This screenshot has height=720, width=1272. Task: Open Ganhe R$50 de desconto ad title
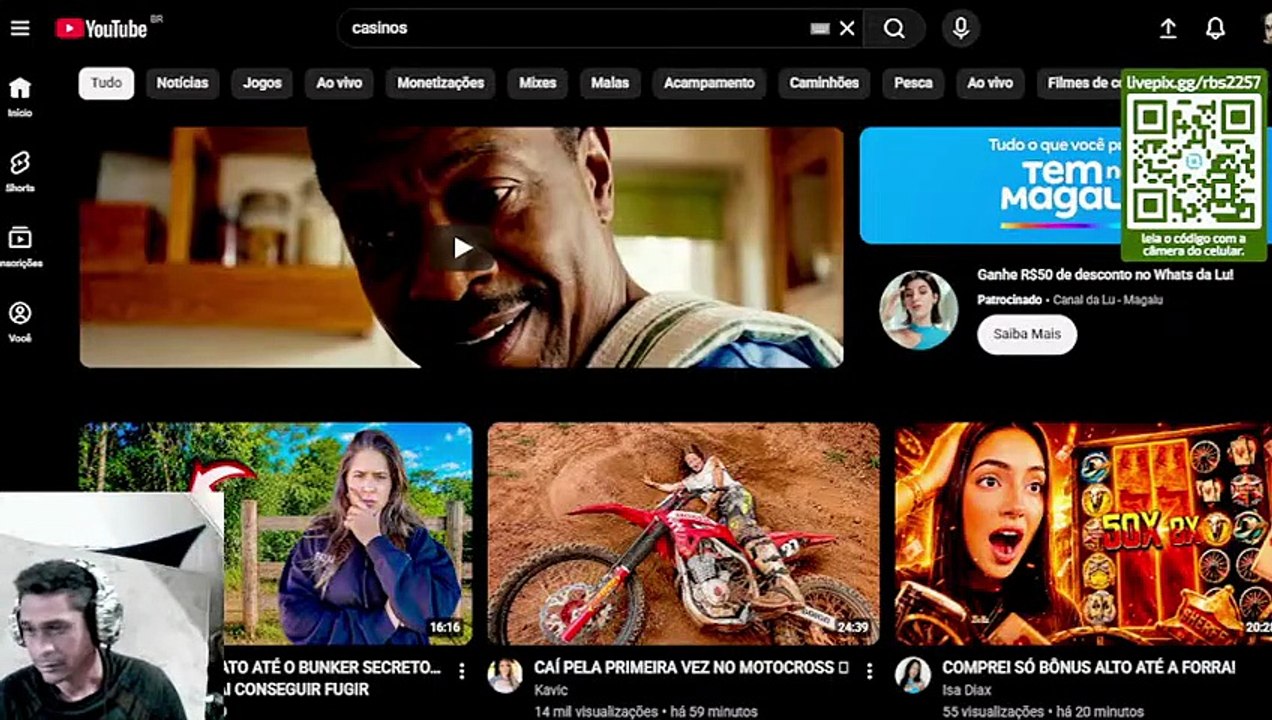tap(1105, 274)
